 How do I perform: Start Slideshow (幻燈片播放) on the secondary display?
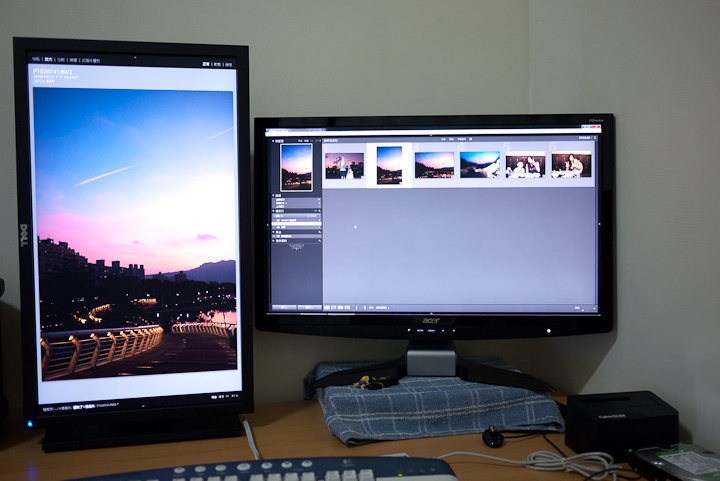pyautogui.click(x=91, y=61)
